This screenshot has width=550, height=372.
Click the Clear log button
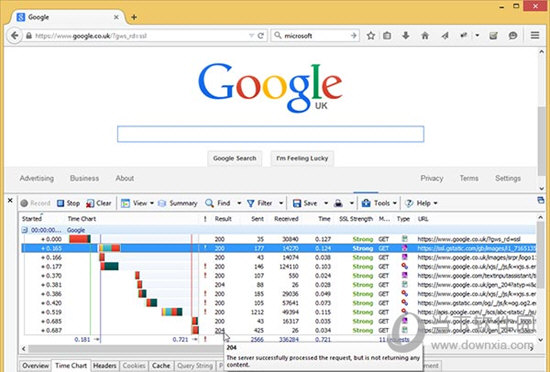(99, 203)
